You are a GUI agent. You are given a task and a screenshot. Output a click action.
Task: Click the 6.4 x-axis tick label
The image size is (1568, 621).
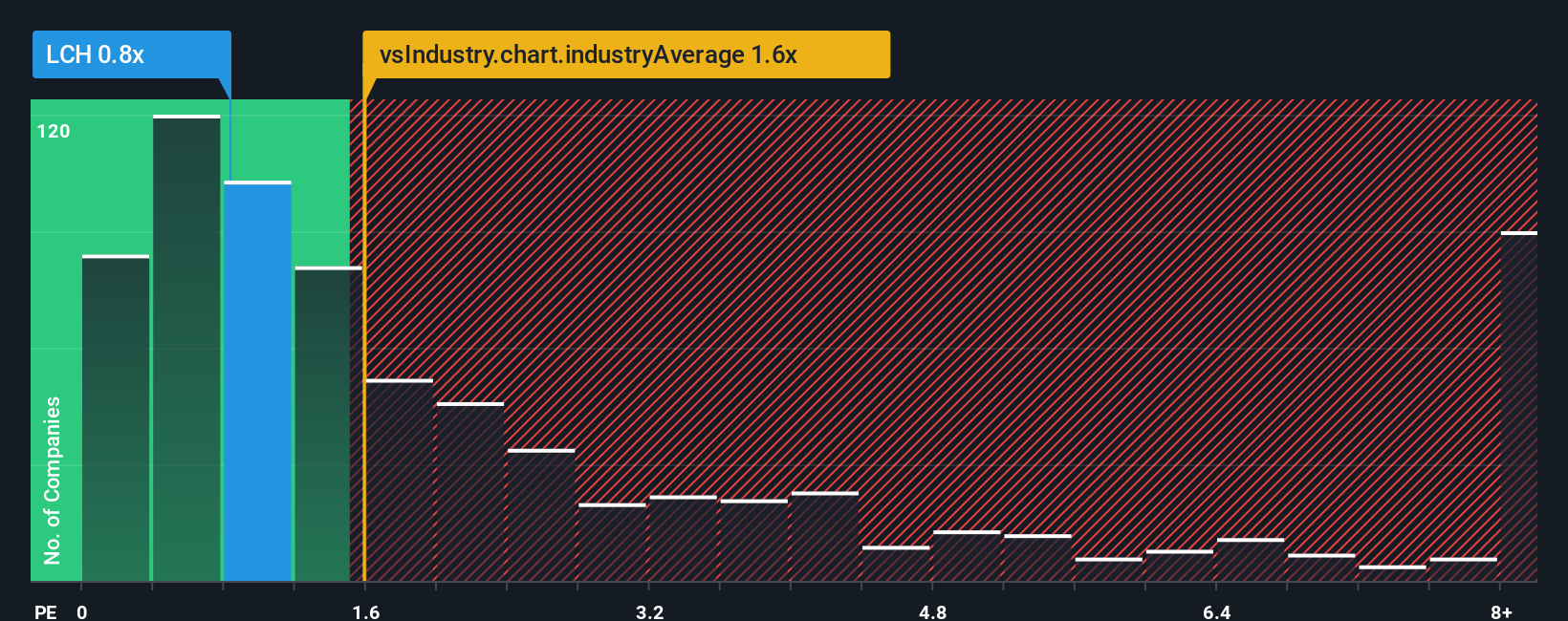coord(1217,611)
